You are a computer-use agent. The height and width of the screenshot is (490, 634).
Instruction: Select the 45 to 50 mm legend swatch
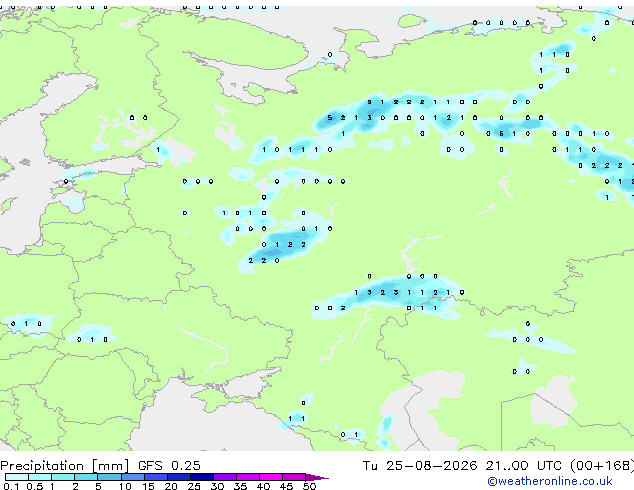coord(294,477)
